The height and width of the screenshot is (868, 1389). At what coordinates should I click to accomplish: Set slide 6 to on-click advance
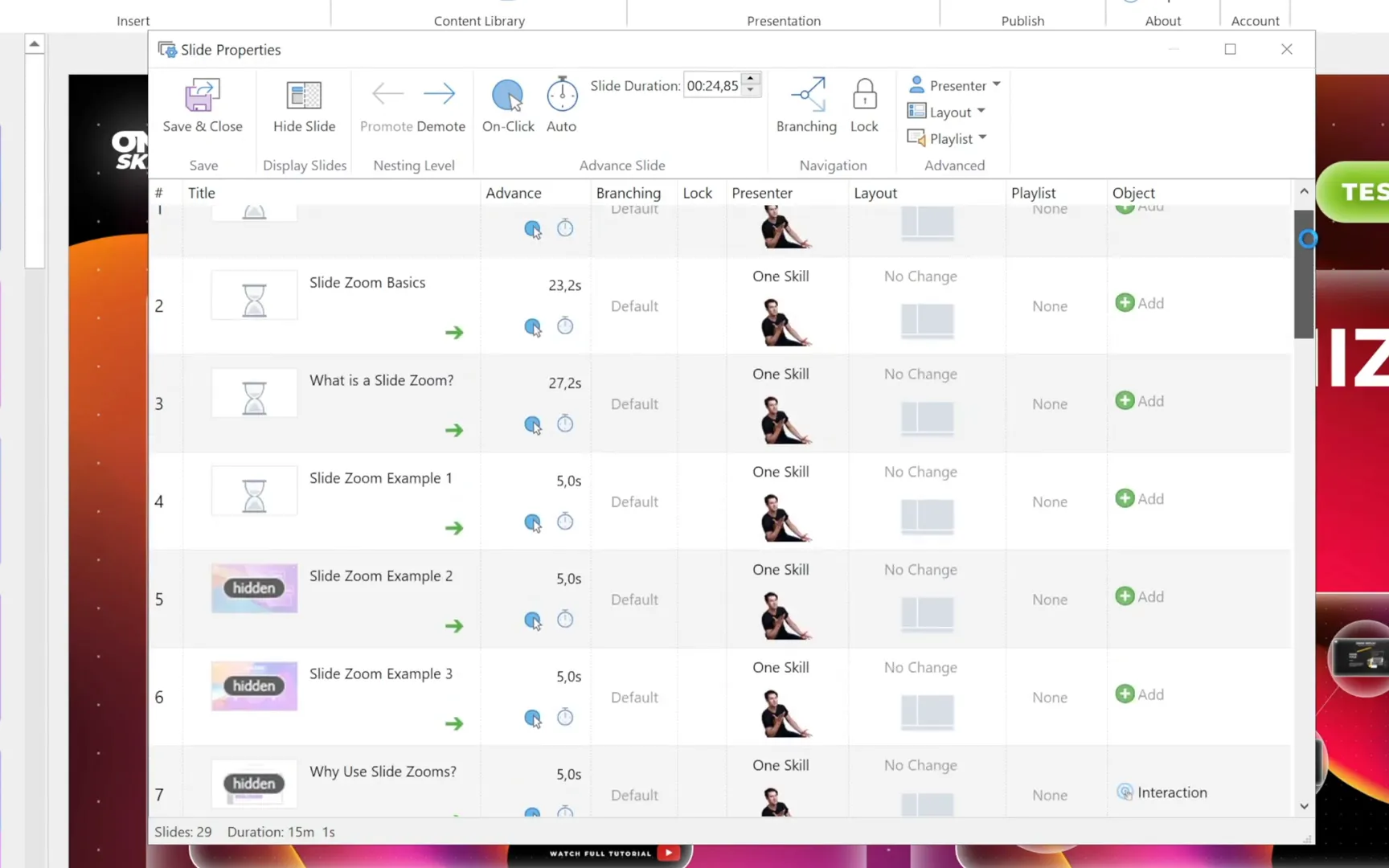point(533,719)
